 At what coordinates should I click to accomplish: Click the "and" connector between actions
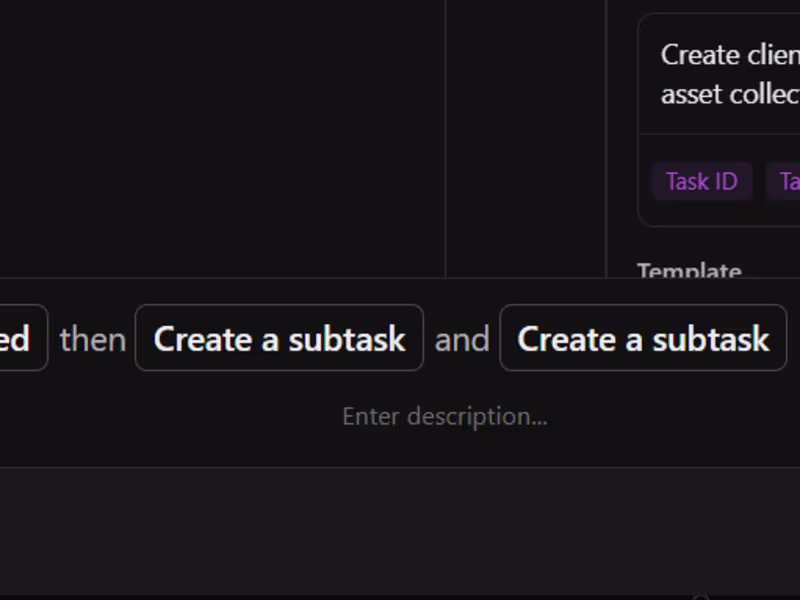tap(462, 339)
